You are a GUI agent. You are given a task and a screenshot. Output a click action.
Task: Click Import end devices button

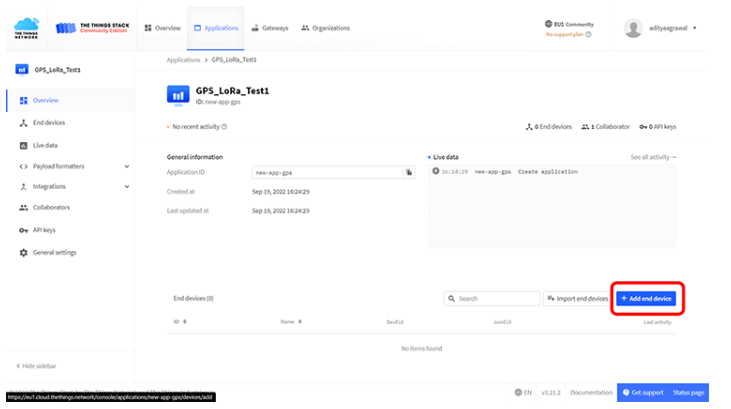click(x=576, y=299)
